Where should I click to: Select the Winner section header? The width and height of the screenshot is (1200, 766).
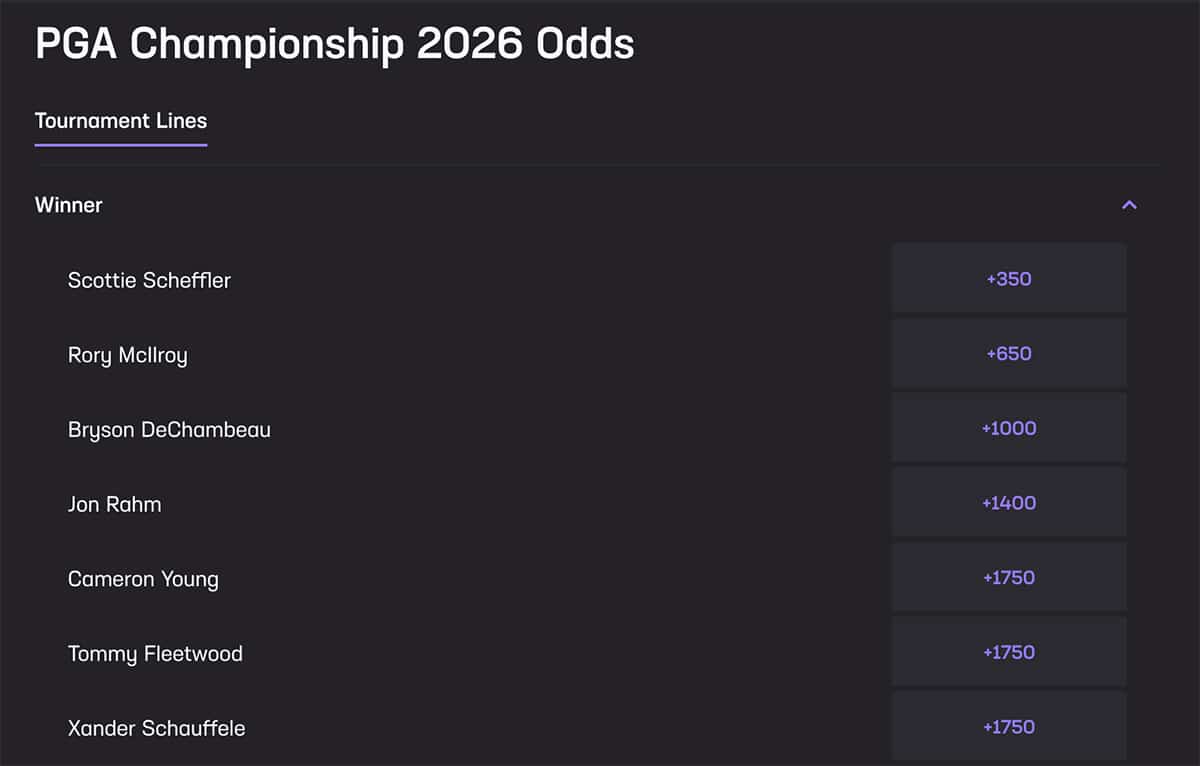68,204
